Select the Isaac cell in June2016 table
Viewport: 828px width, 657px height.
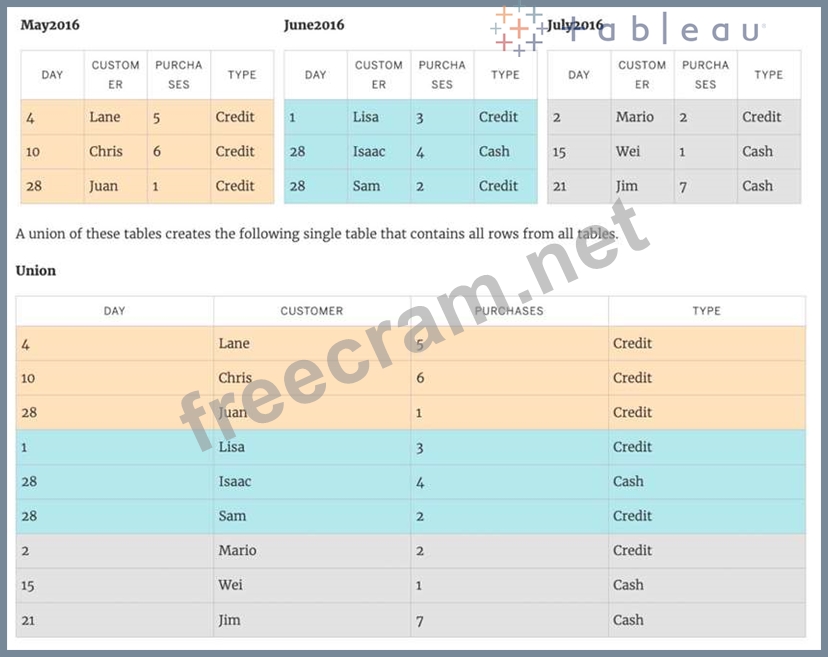pyautogui.click(x=369, y=152)
